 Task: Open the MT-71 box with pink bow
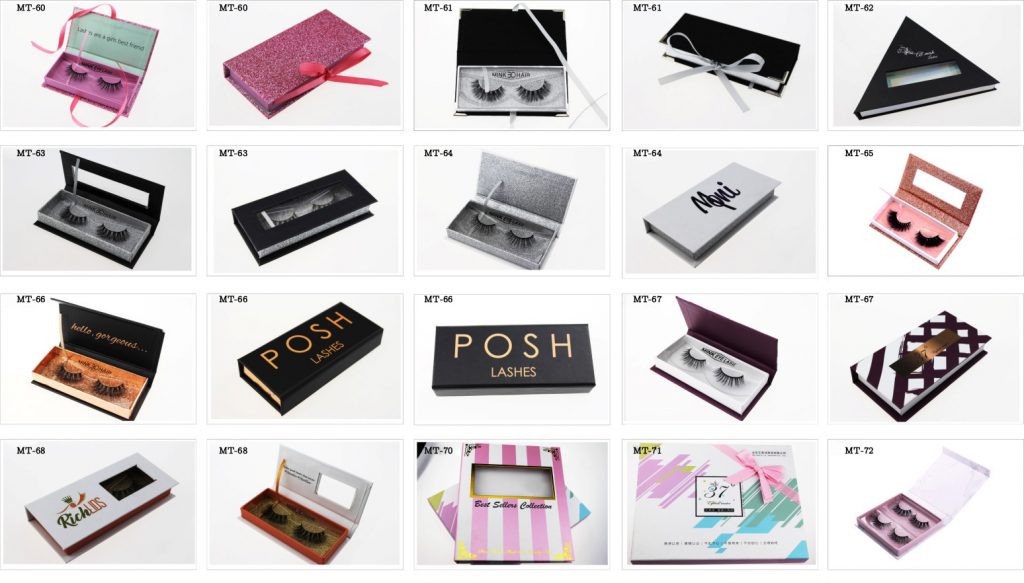pos(719,504)
